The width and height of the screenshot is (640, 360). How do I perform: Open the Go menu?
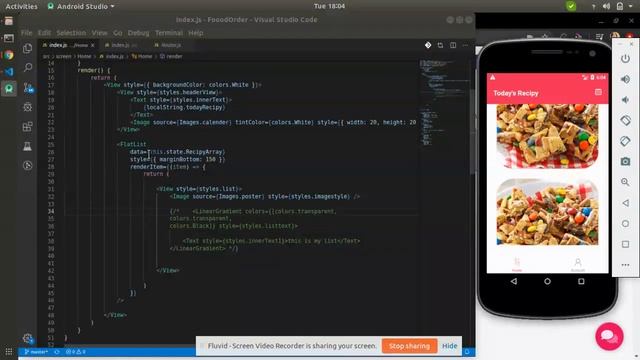(x=118, y=33)
